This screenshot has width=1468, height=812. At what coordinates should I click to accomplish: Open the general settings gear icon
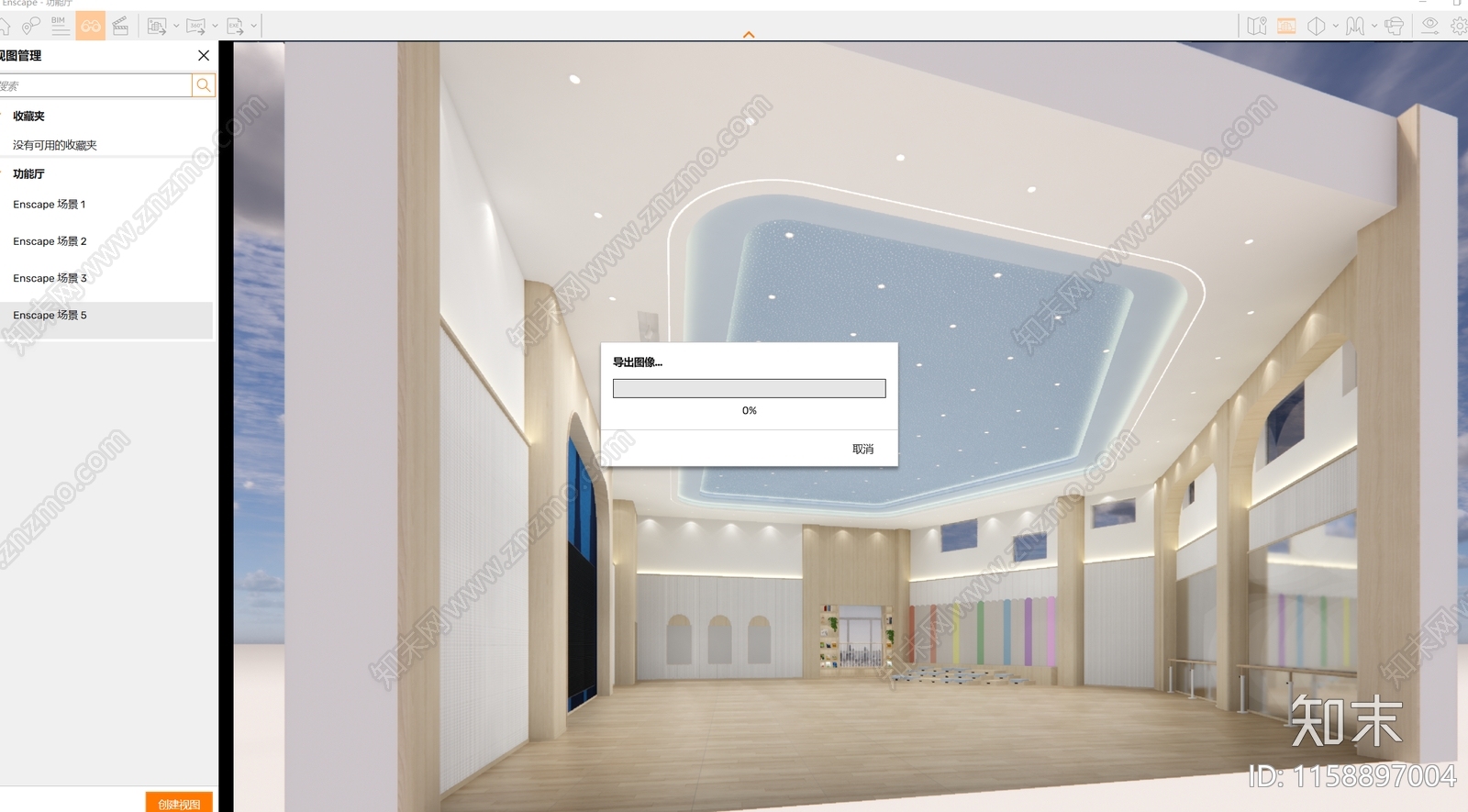[1459, 27]
